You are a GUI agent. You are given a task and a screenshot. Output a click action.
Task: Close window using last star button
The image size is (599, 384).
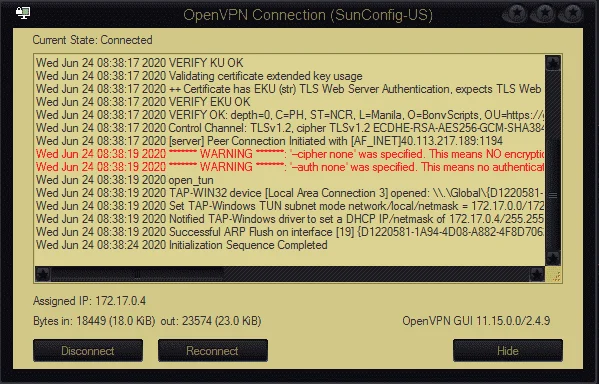tap(571, 14)
